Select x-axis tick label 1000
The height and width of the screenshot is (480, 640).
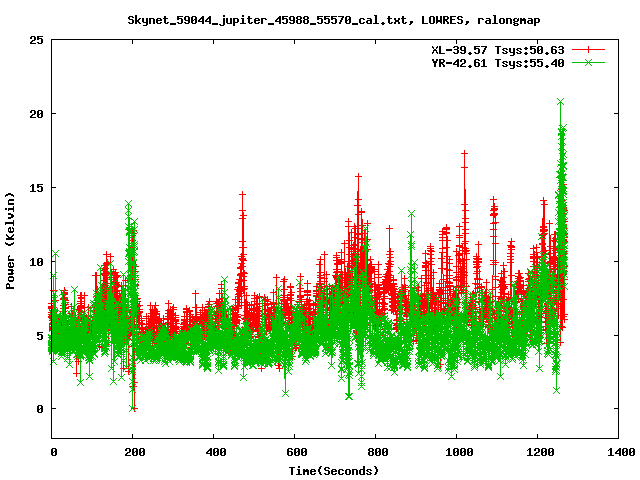459,452
